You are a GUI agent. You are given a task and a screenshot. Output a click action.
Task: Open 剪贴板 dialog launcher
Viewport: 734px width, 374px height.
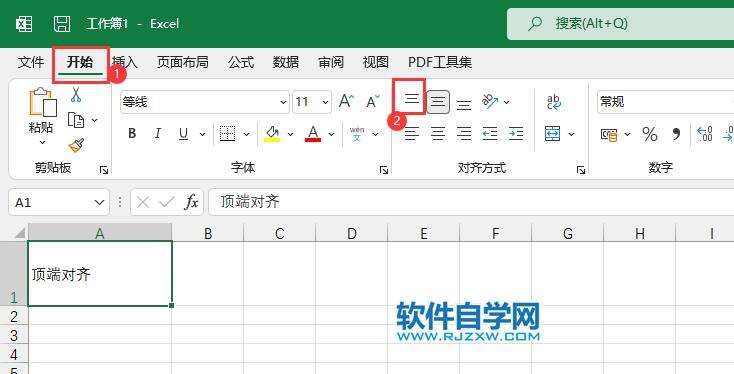[x=104, y=170]
